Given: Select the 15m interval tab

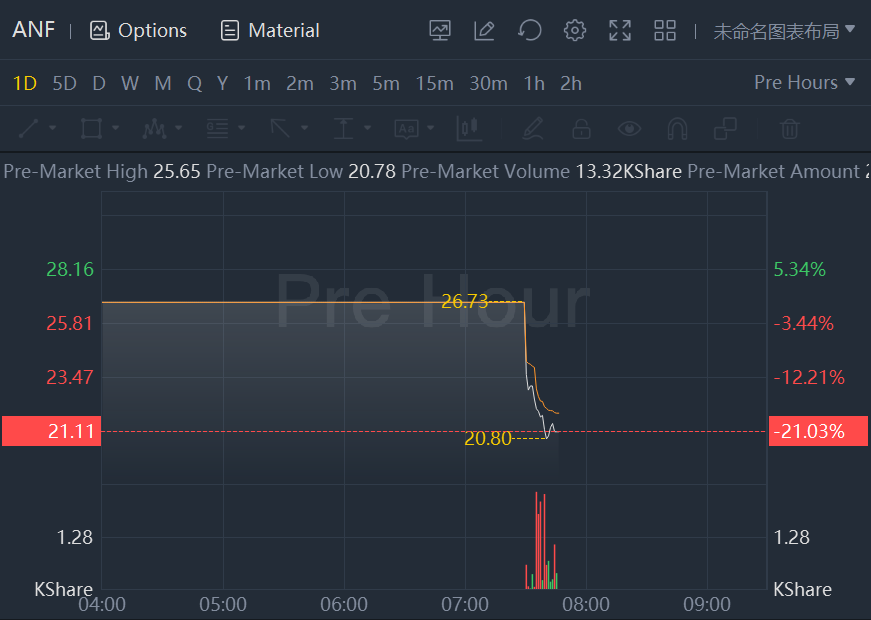Looking at the screenshot, I should pyautogui.click(x=434, y=83).
